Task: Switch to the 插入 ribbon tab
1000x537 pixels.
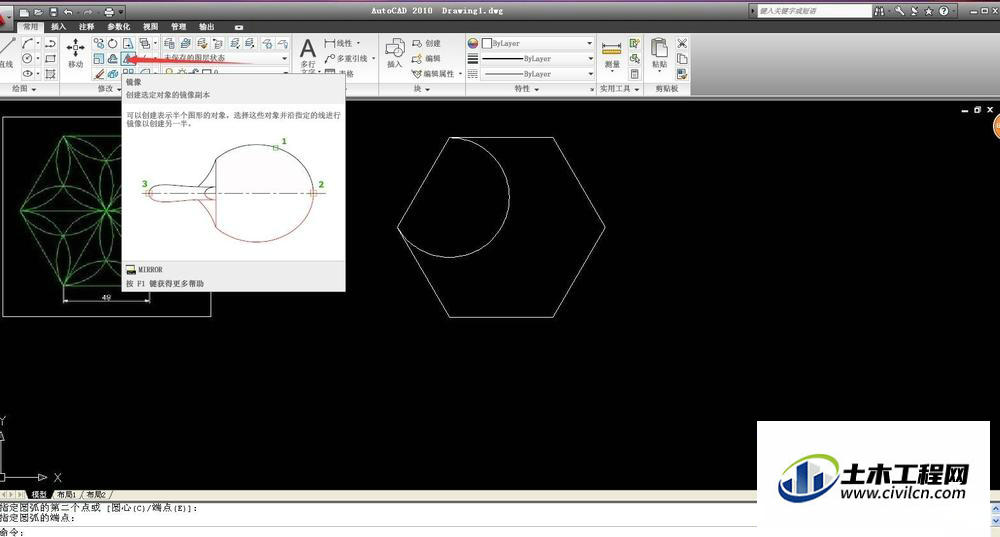Action: (x=59, y=27)
